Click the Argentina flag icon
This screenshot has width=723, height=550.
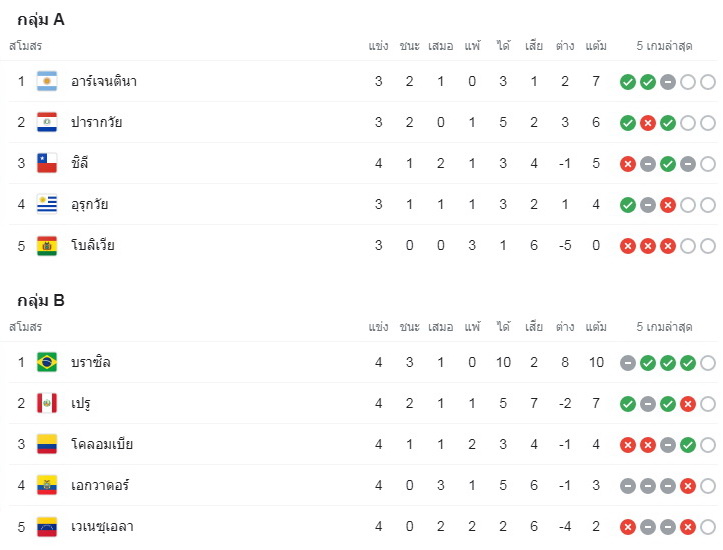47,81
